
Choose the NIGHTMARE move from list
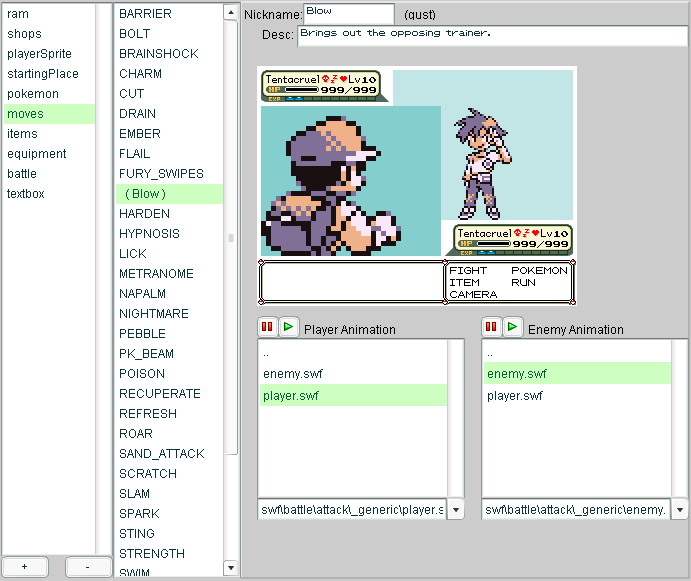(153, 314)
